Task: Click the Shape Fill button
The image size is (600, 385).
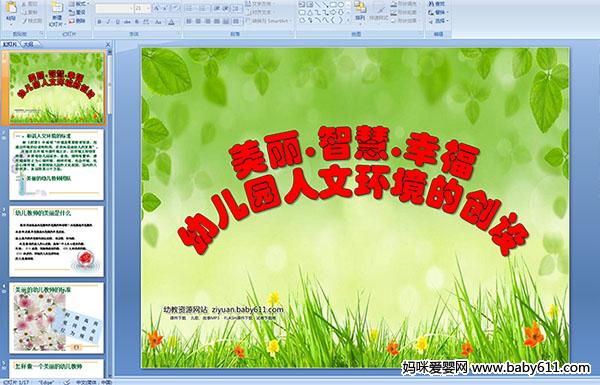Action: 406,4
